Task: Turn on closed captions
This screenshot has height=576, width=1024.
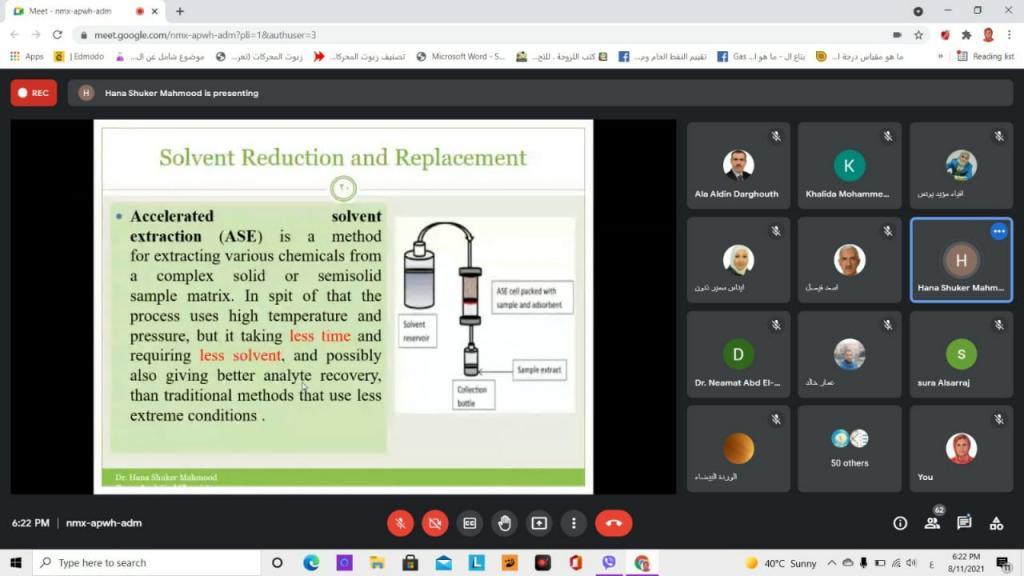Action: tap(469, 523)
